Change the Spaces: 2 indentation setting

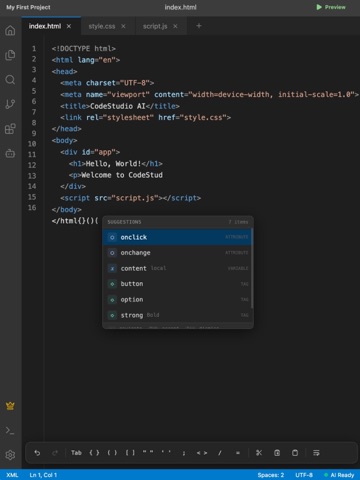(x=271, y=475)
